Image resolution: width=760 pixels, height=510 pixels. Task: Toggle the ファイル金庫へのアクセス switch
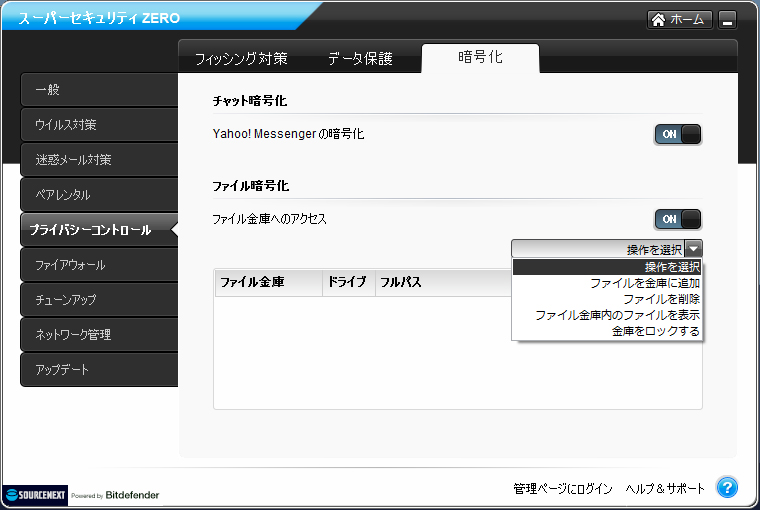point(678,219)
